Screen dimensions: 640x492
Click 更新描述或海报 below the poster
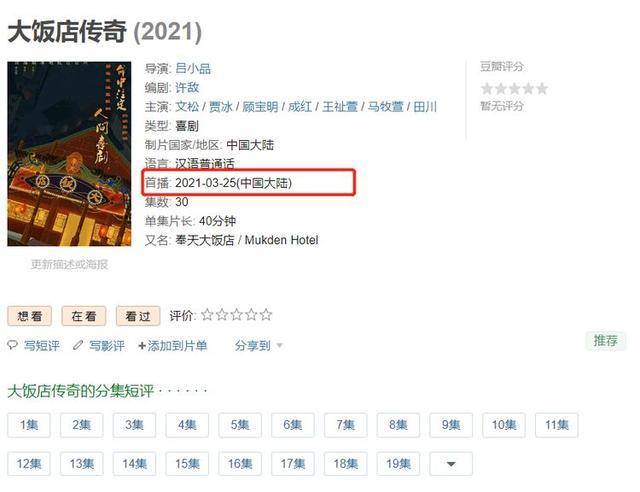(x=69, y=264)
